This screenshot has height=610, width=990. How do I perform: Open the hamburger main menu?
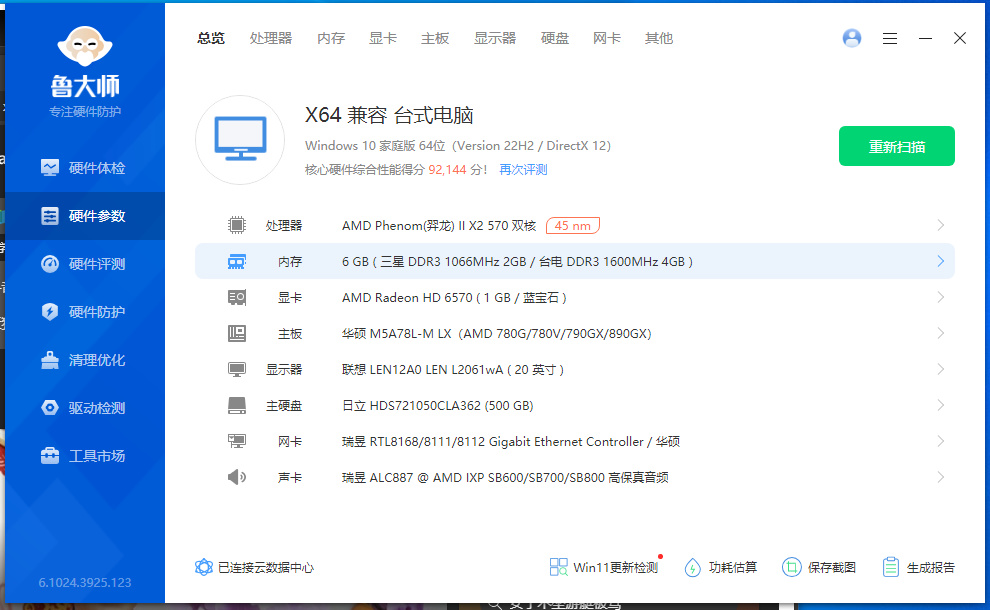890,39
